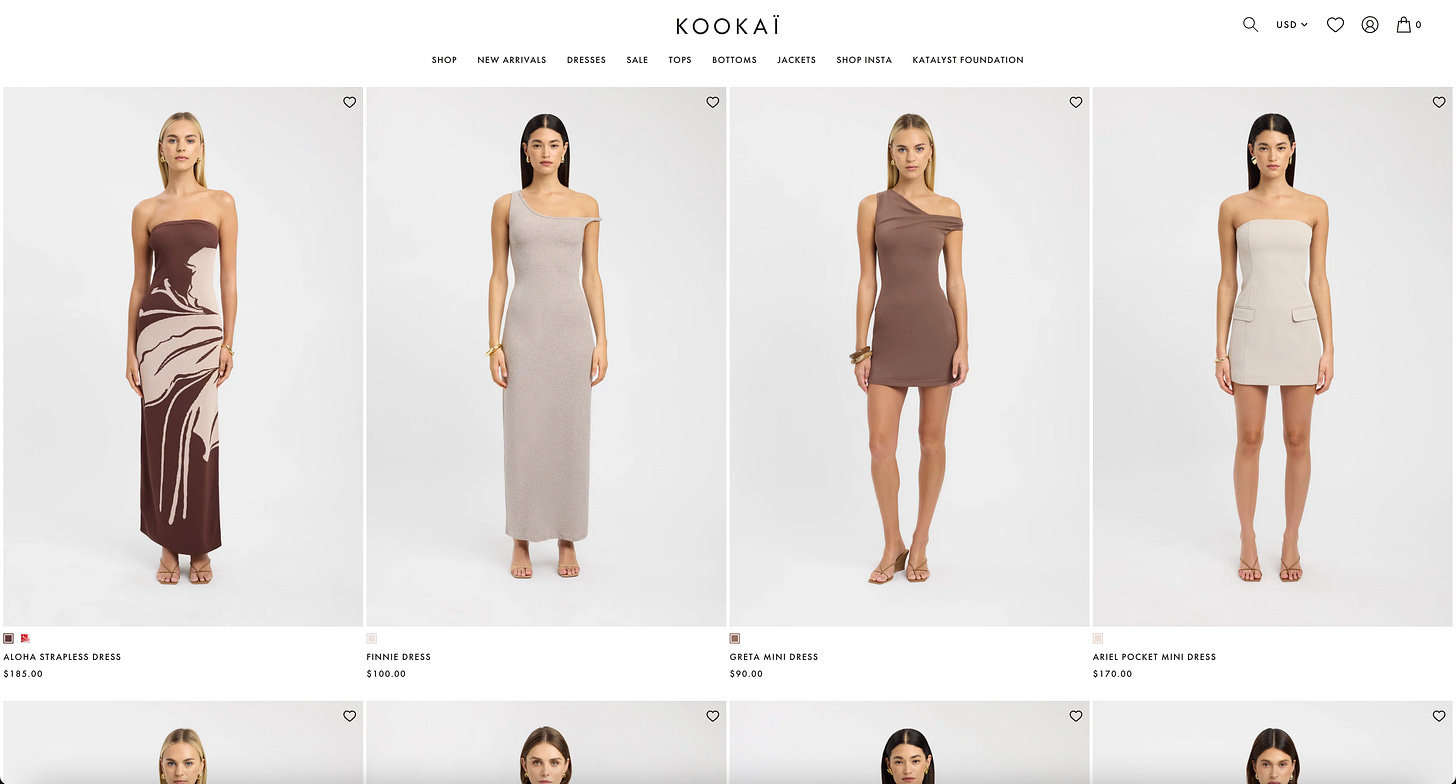Screen dimensions: 1456x784
Task: Add Ariel Pocket Mini Dress to wishlist
Action: click(x=1439, y=102)
